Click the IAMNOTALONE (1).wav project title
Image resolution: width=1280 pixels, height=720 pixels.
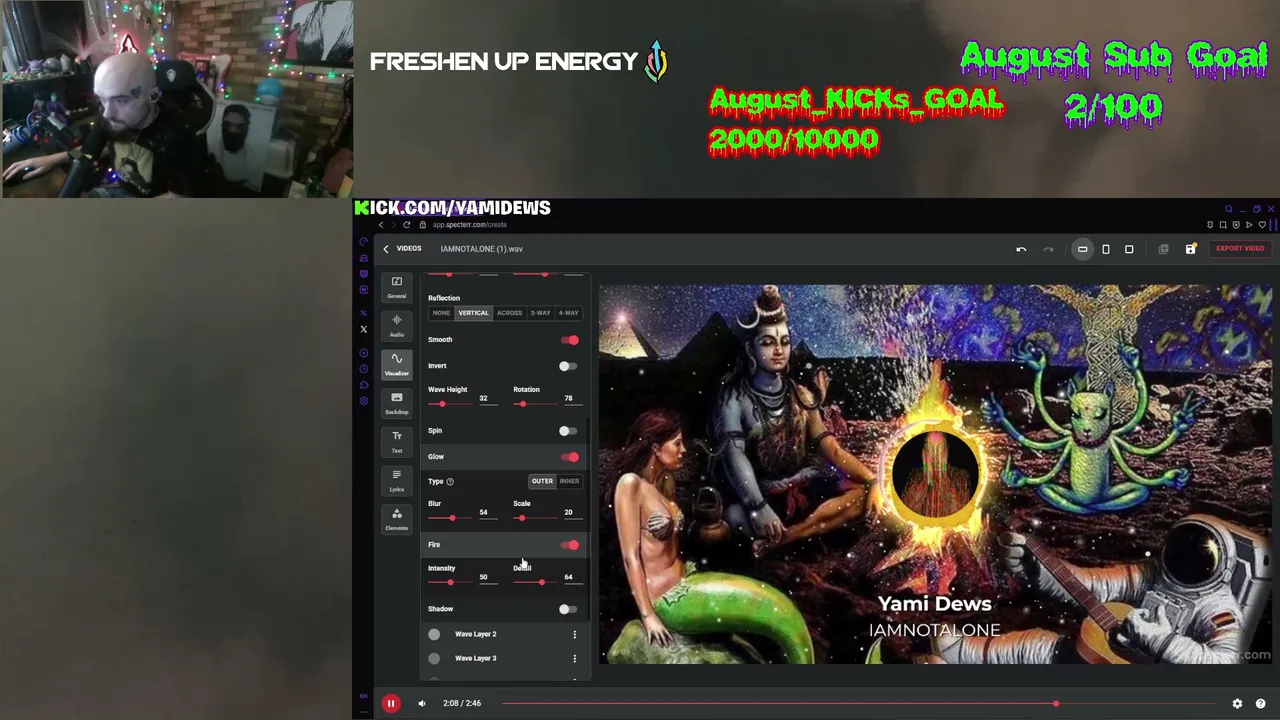pos(481,249)
